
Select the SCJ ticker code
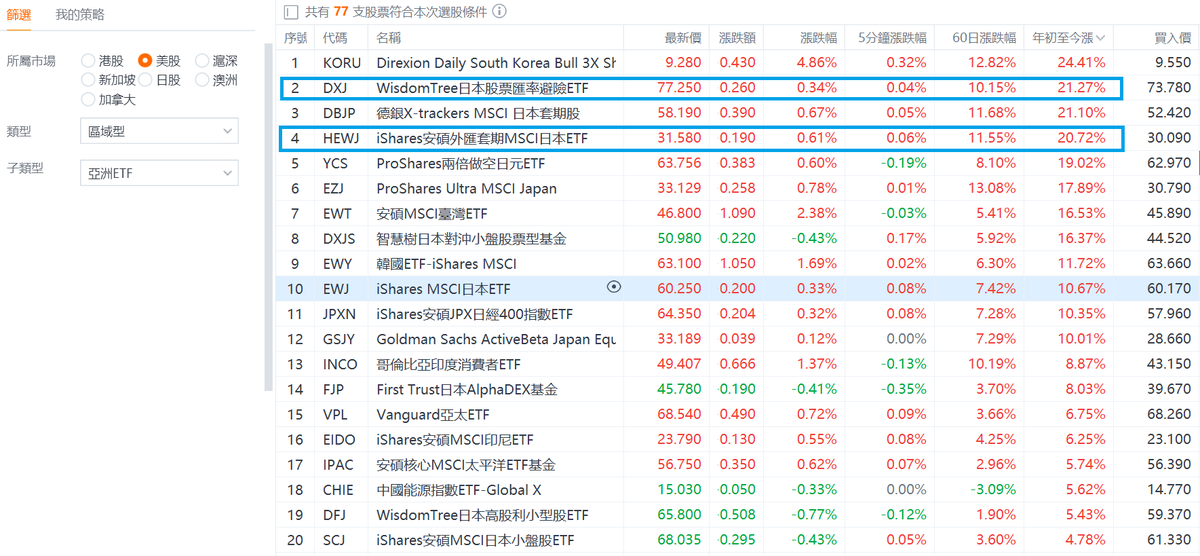[x=334, y=540]
